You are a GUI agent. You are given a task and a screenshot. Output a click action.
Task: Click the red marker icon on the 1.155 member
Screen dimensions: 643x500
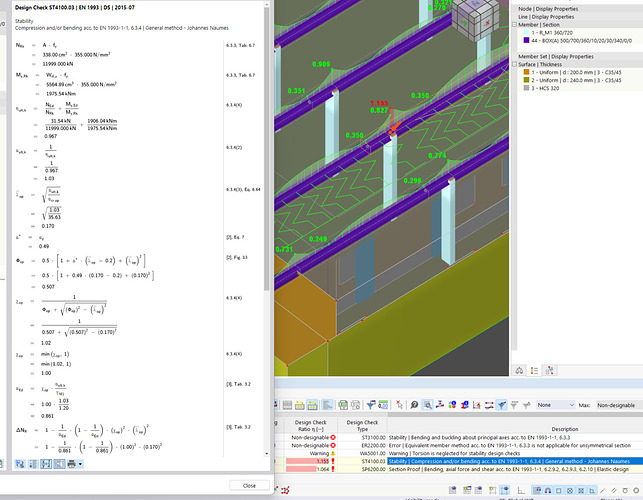coord(393,128)
